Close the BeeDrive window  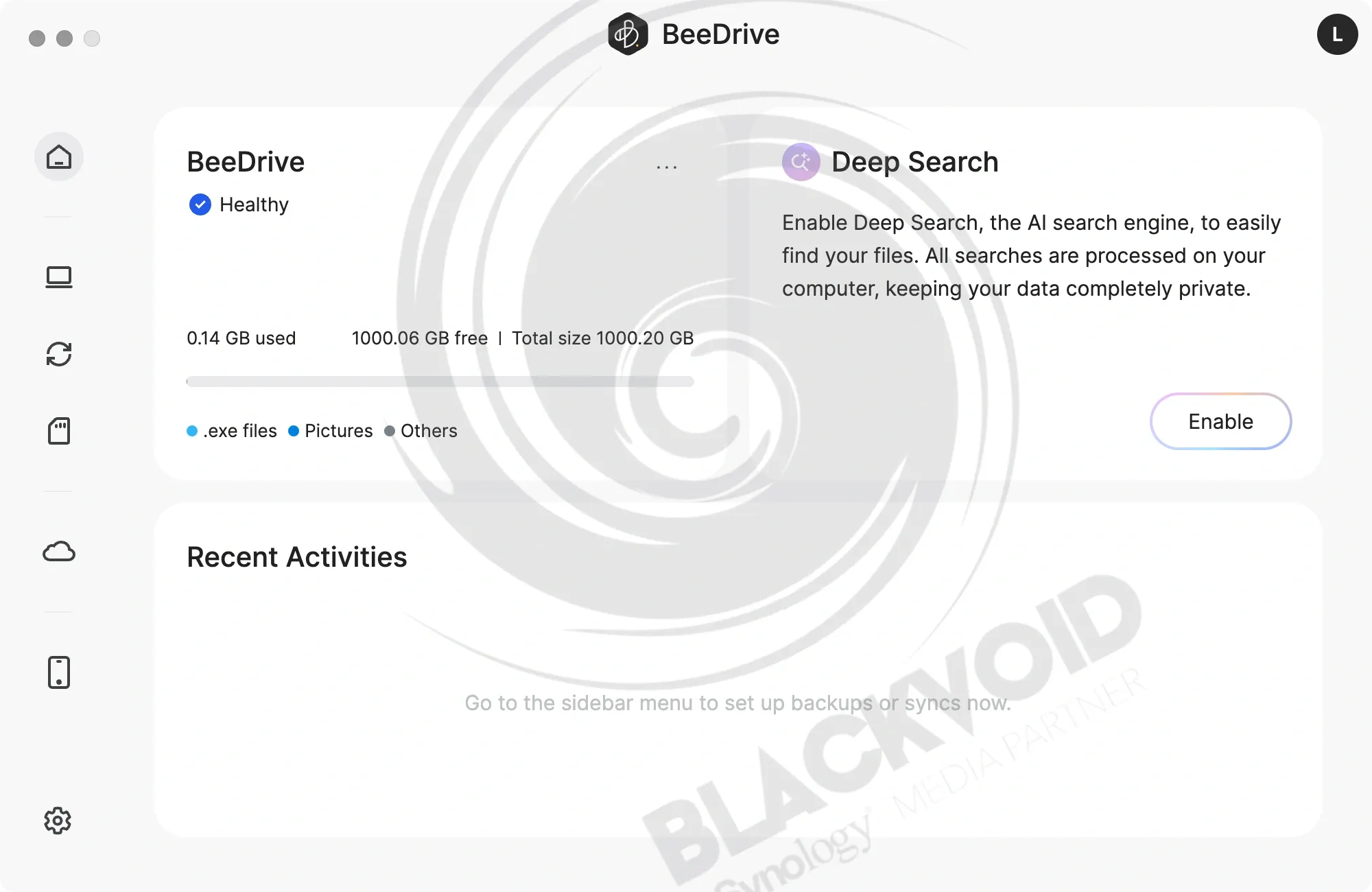click(37, 38)
